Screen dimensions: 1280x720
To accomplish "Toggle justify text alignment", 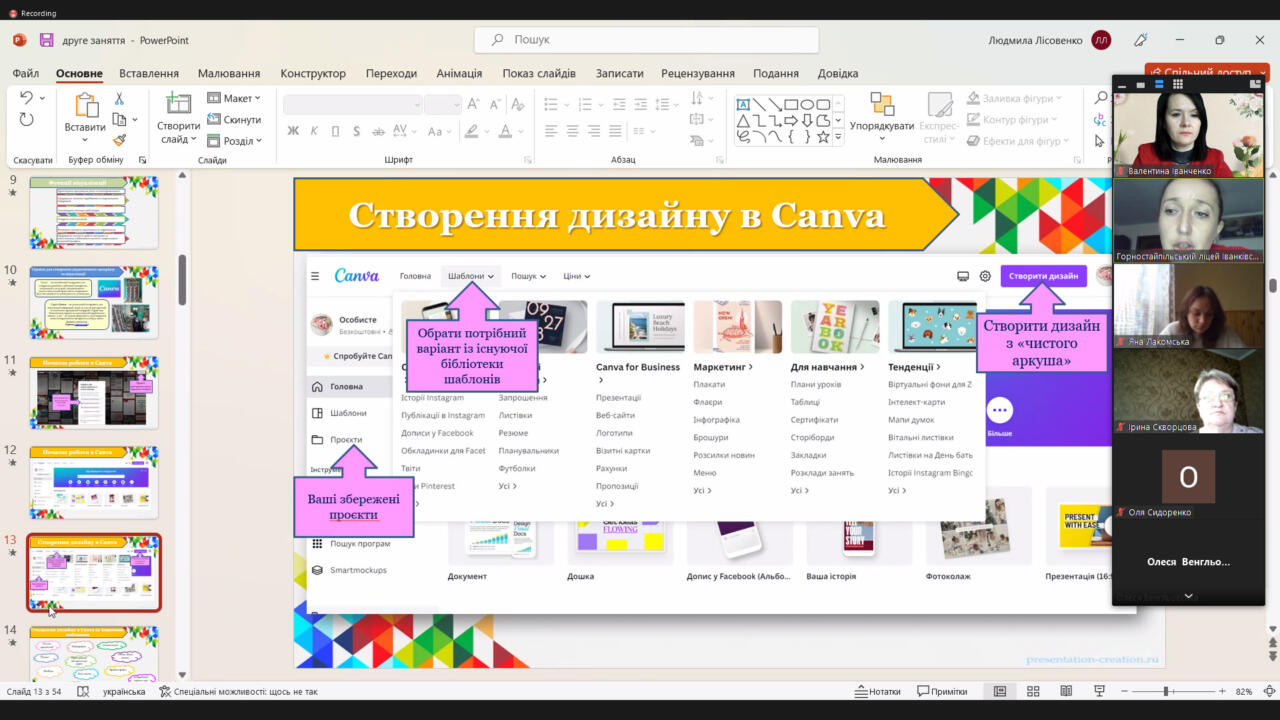I will coord(614,131).
